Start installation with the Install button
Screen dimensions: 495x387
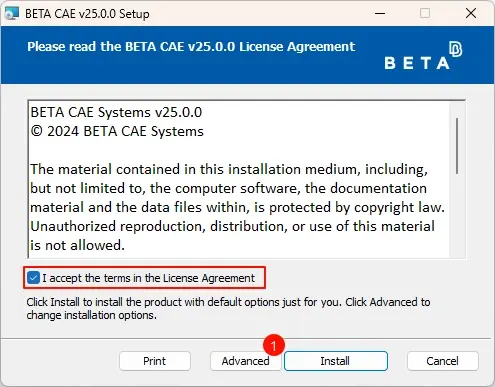(336, 361)
